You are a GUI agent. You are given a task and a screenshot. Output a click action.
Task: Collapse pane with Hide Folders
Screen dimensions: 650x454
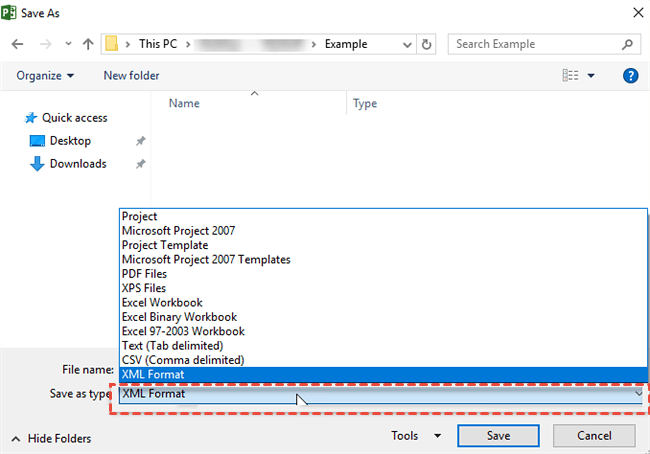click(x=51, y=439)
